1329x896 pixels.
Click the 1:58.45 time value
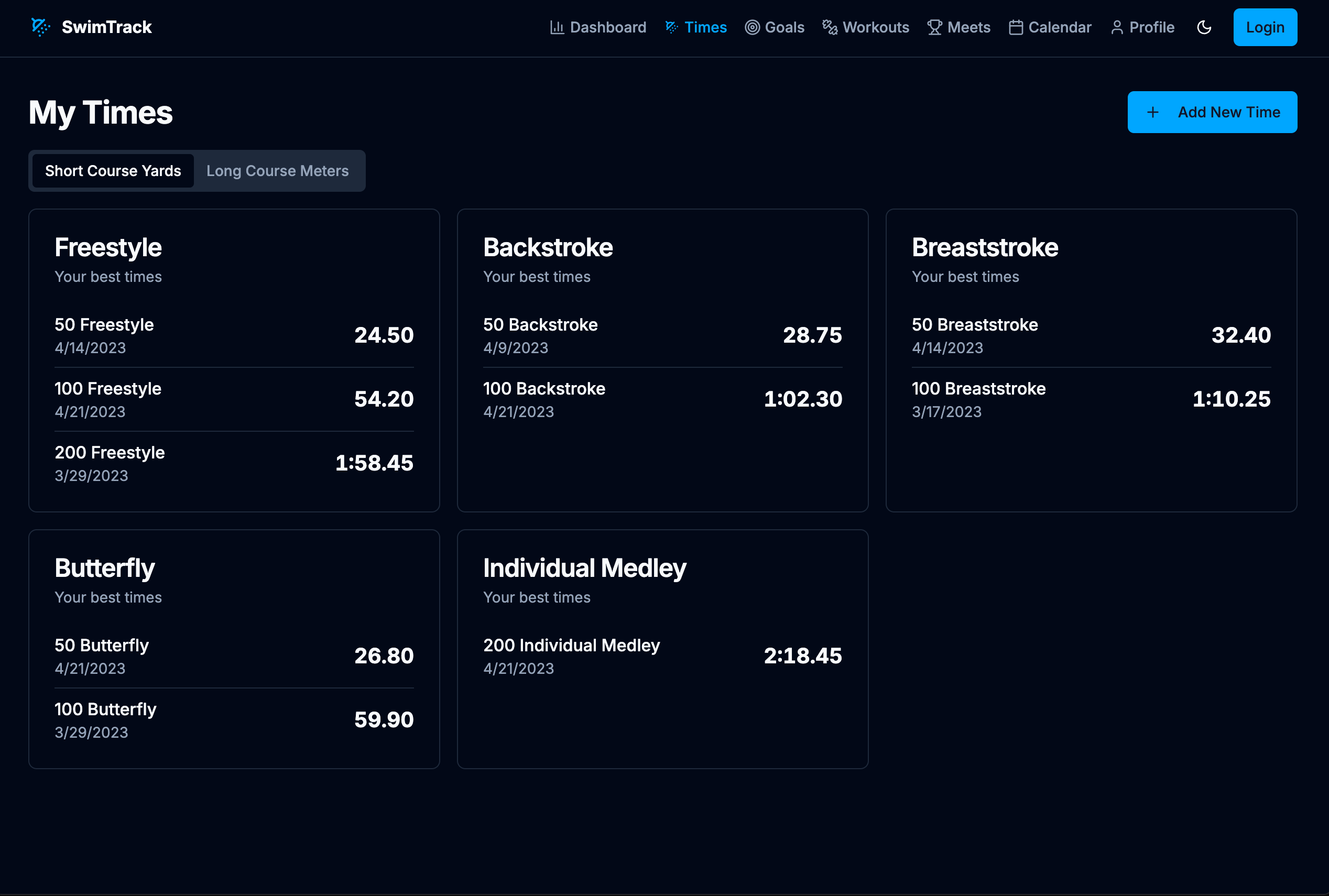pyautogui.click(x=374, y=463)
